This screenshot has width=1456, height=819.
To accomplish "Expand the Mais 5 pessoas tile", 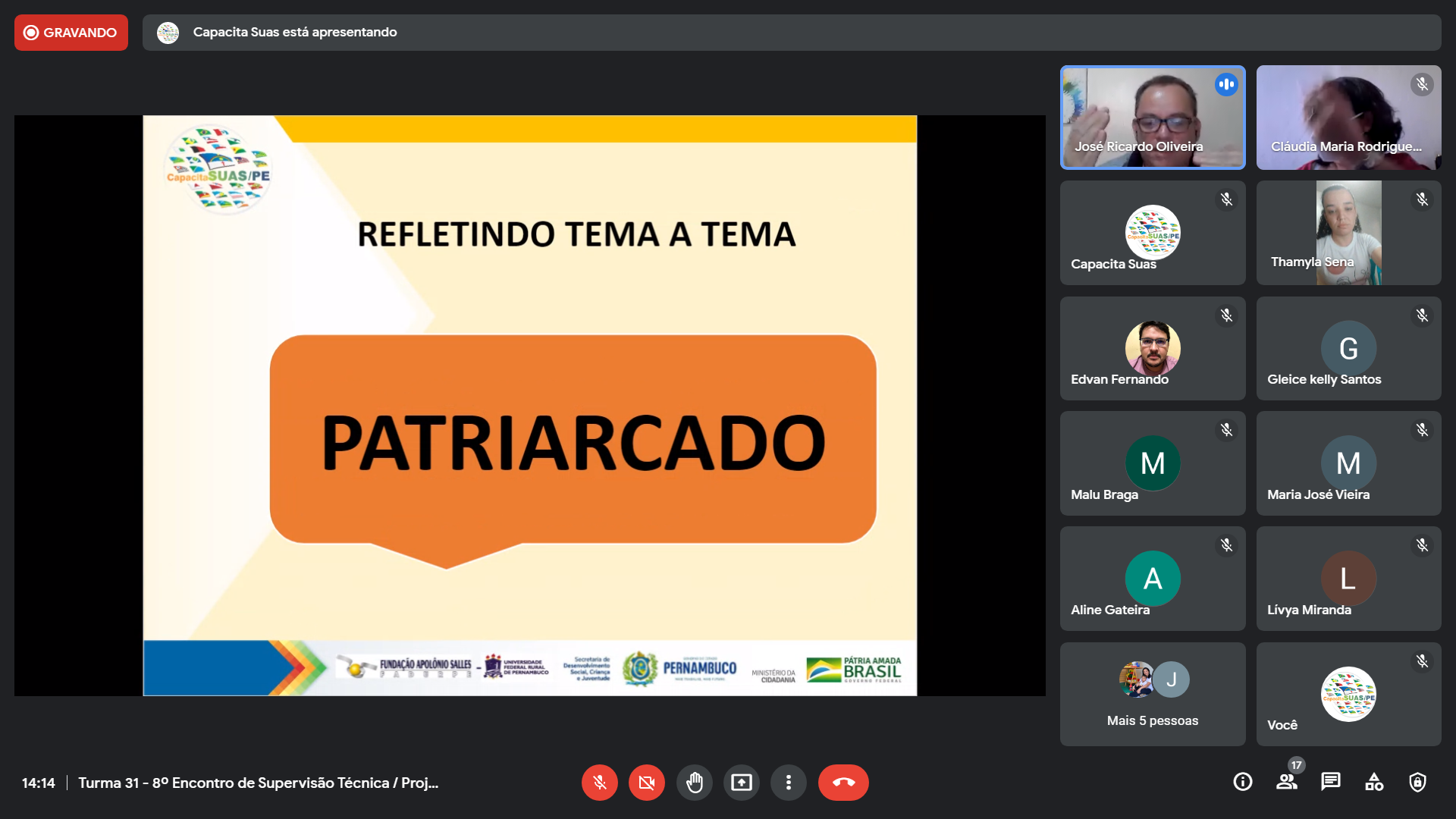I will (x=1152, y=694).
